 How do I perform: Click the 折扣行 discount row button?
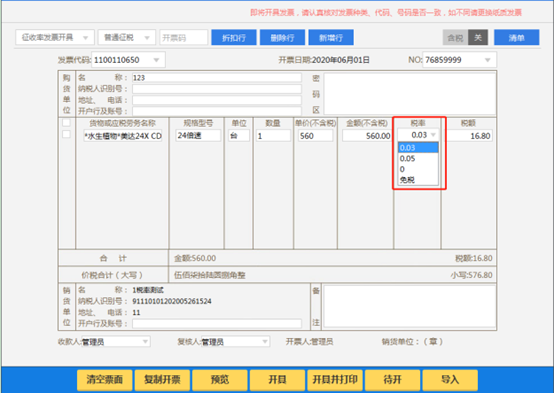(x=234, y=37)
